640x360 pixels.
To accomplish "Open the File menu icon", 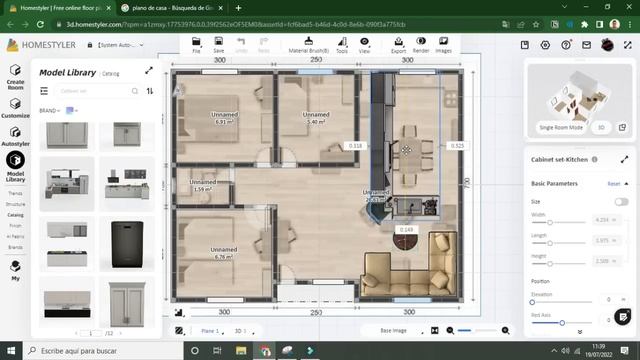I will point(196,45).
